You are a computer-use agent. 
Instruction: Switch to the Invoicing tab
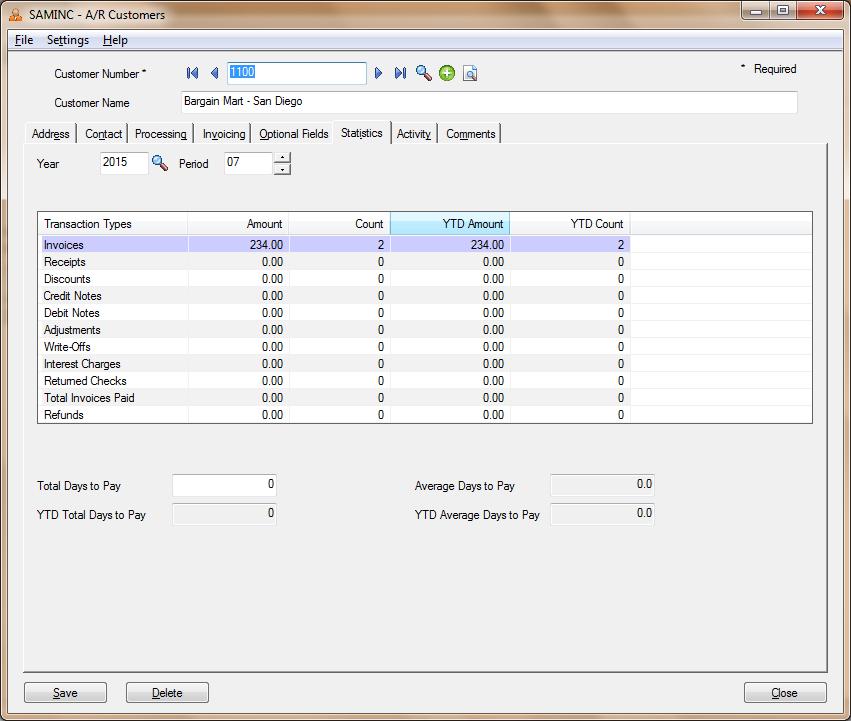[x=224, y=134]
